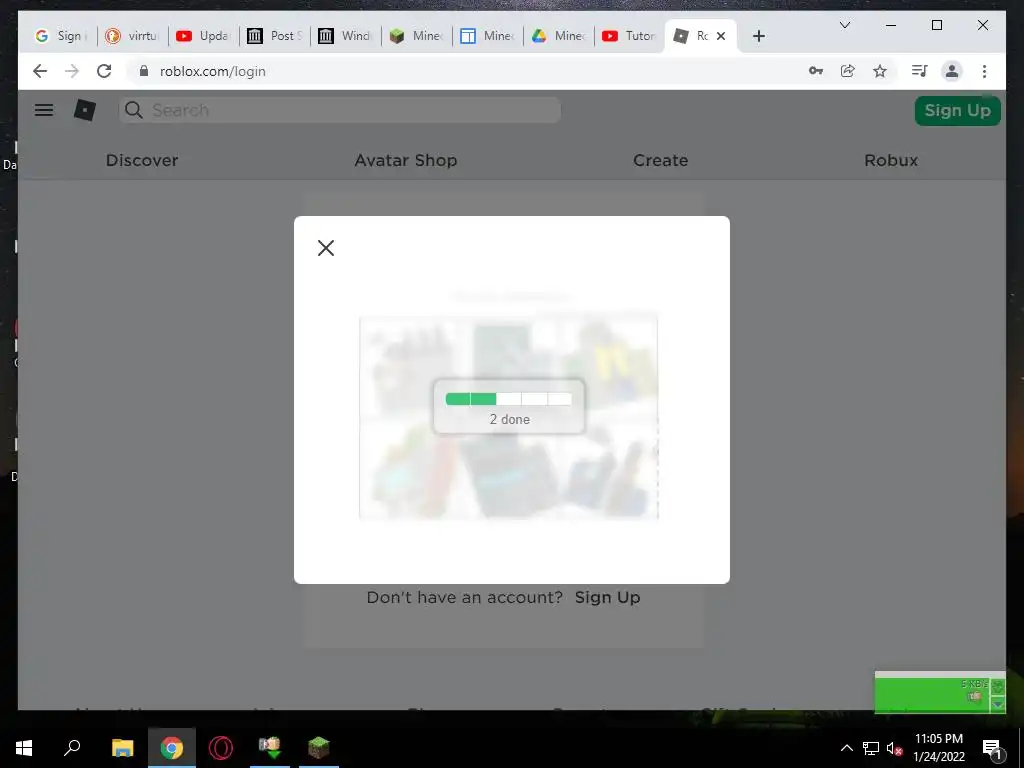Share this page via share icon

coord(848,71)
